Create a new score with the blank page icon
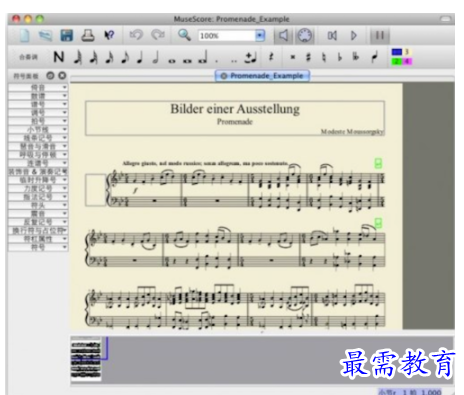Viewport: 464px width, 395px height. (x=25, y=36)
